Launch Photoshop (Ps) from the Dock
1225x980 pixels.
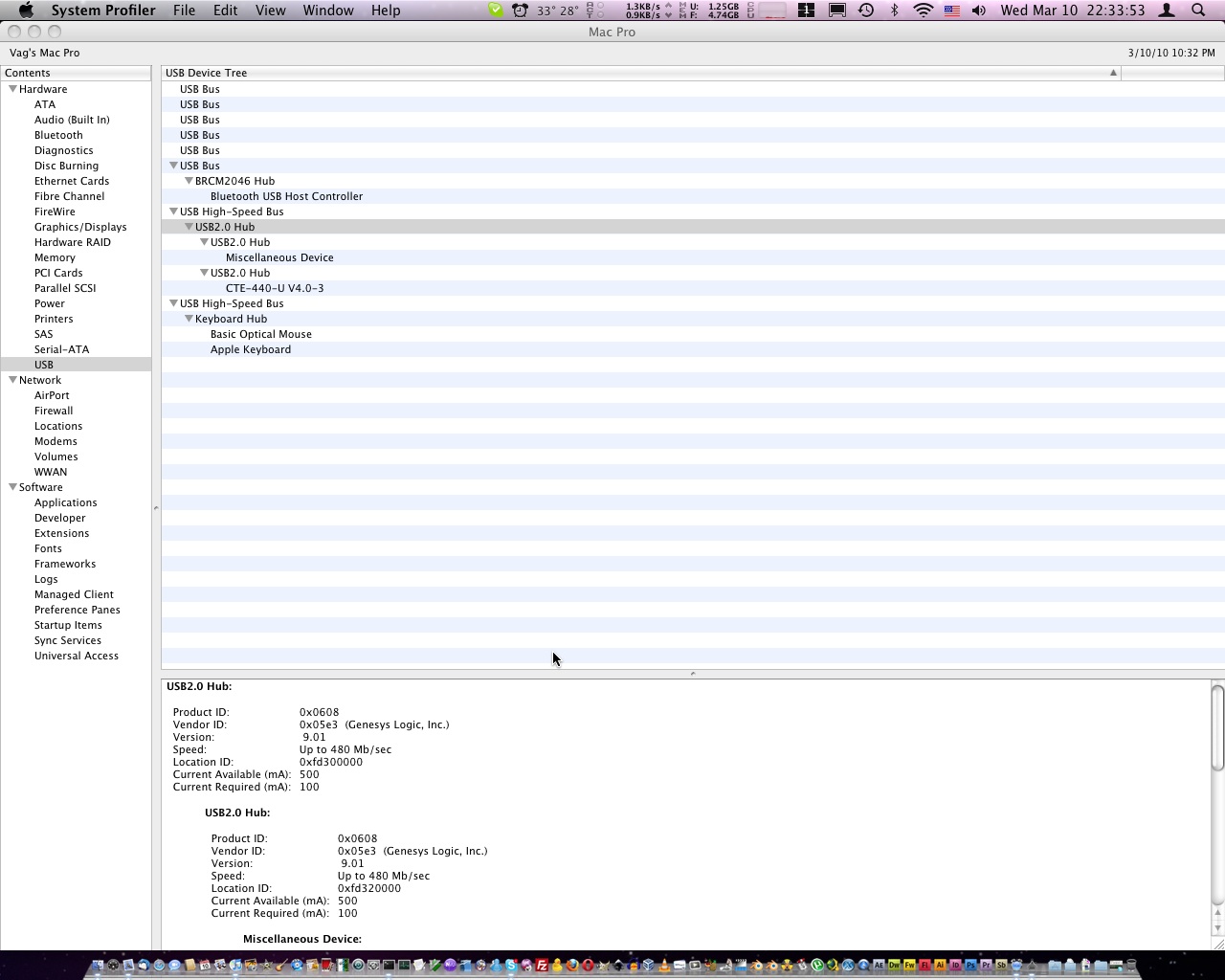(x=971, y=966)
